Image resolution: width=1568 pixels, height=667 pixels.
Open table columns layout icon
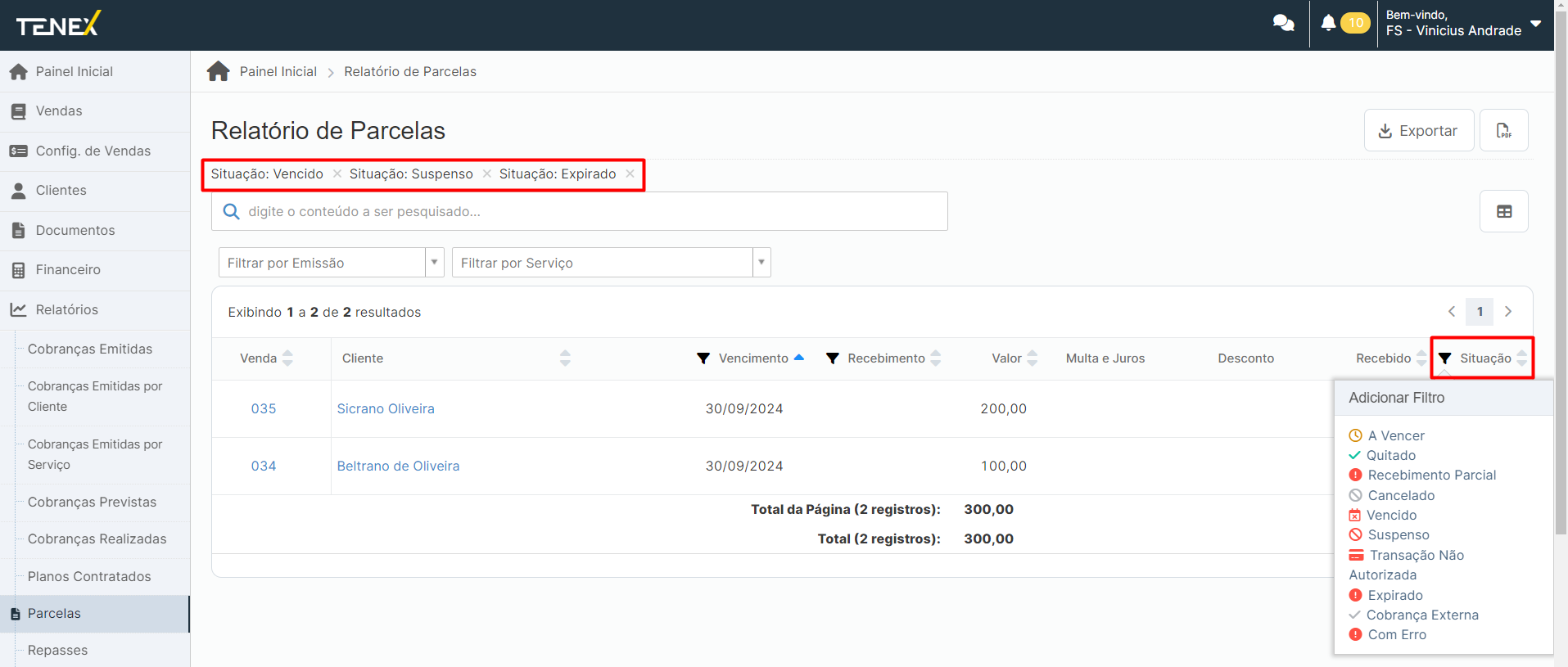coord(1504,211)
